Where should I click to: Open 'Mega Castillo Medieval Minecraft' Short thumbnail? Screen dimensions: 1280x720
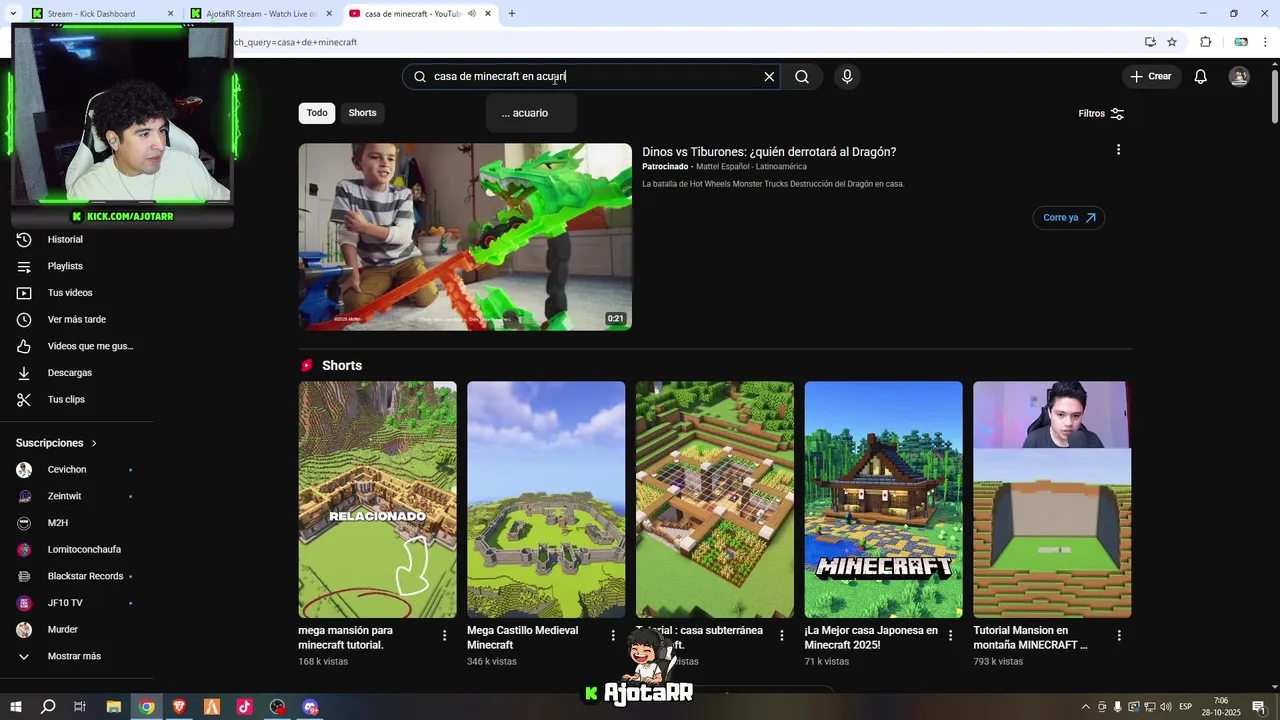coord(546,499)
